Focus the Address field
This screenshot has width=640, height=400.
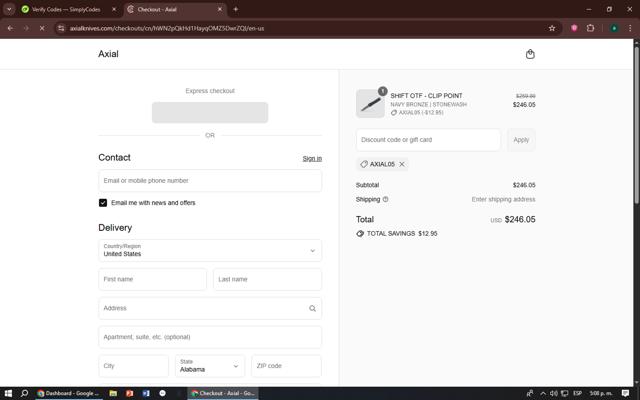click(210, 308)
